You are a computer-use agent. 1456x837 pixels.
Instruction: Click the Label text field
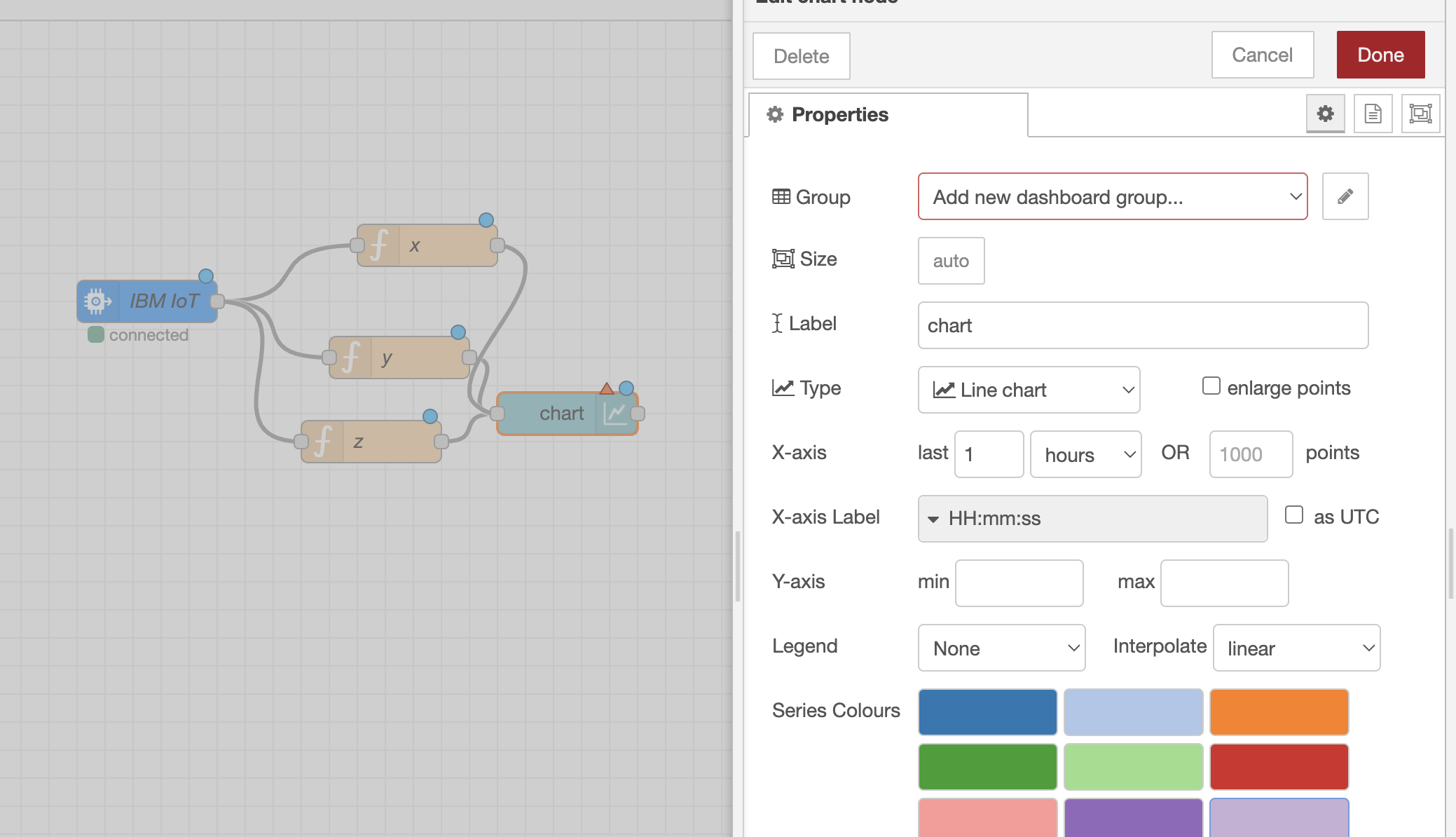point(1142,325)
